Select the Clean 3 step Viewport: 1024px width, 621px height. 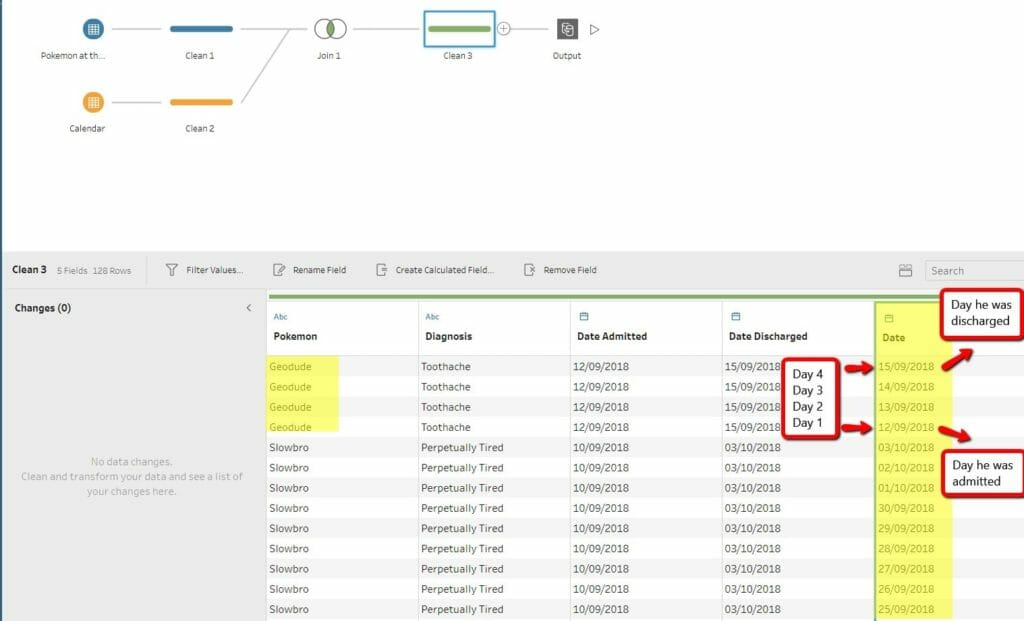coord(459,29)
